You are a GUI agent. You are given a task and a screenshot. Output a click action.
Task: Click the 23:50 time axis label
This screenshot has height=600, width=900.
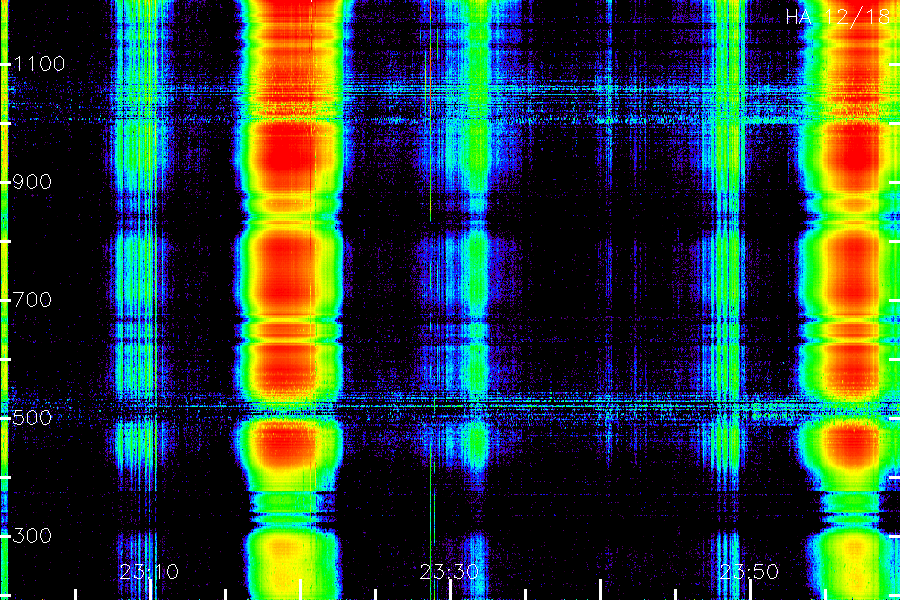click(x=749, y=572)
